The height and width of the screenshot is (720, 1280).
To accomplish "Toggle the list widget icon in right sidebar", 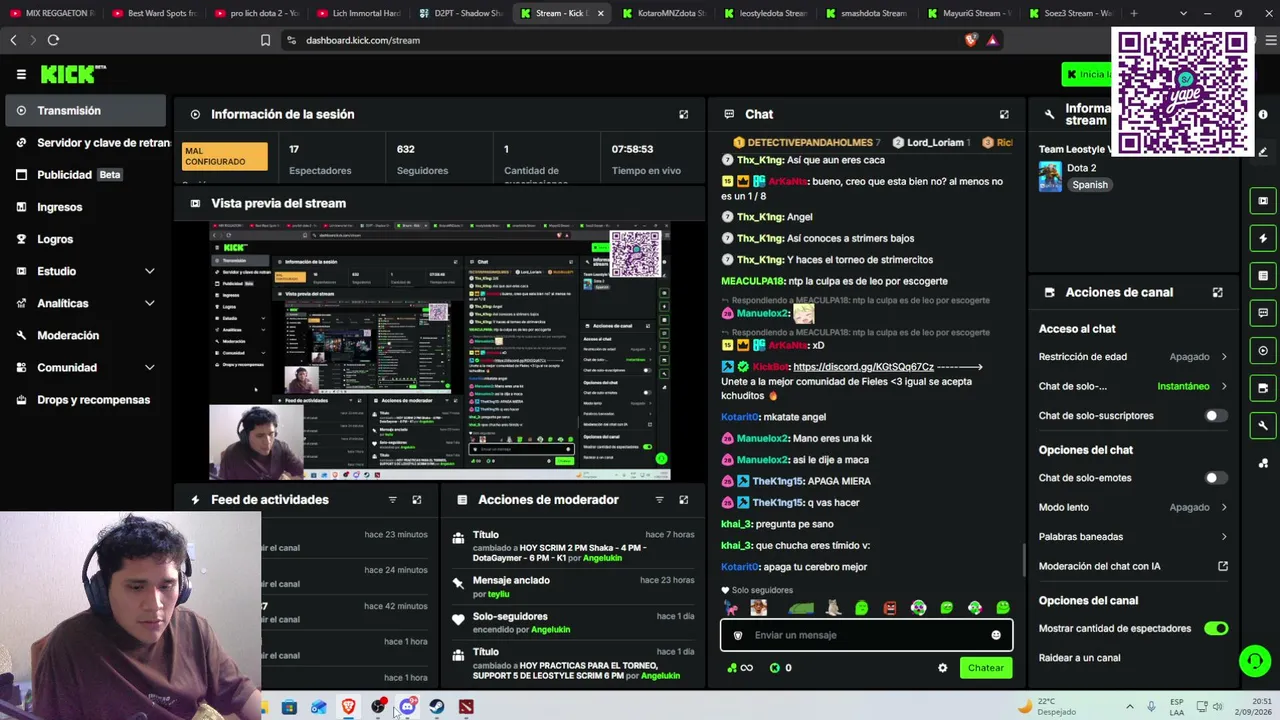I will (1263, 276).
